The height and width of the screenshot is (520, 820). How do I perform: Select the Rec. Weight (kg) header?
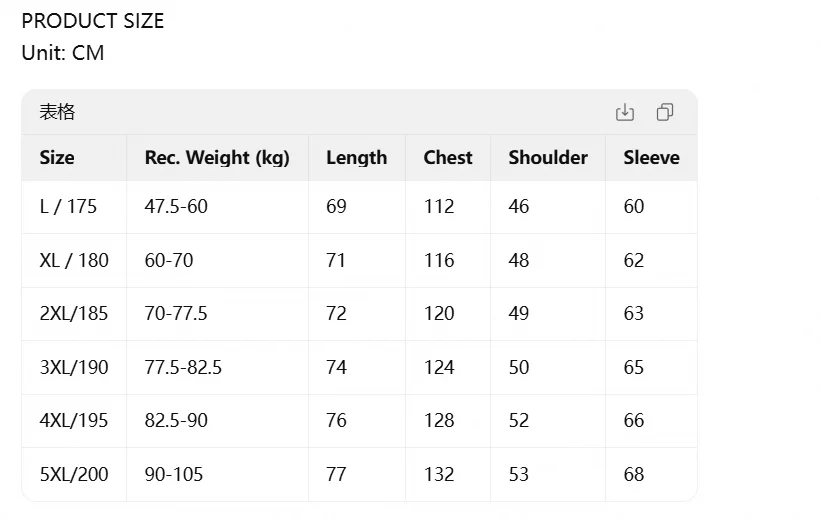tap(217, 157)
